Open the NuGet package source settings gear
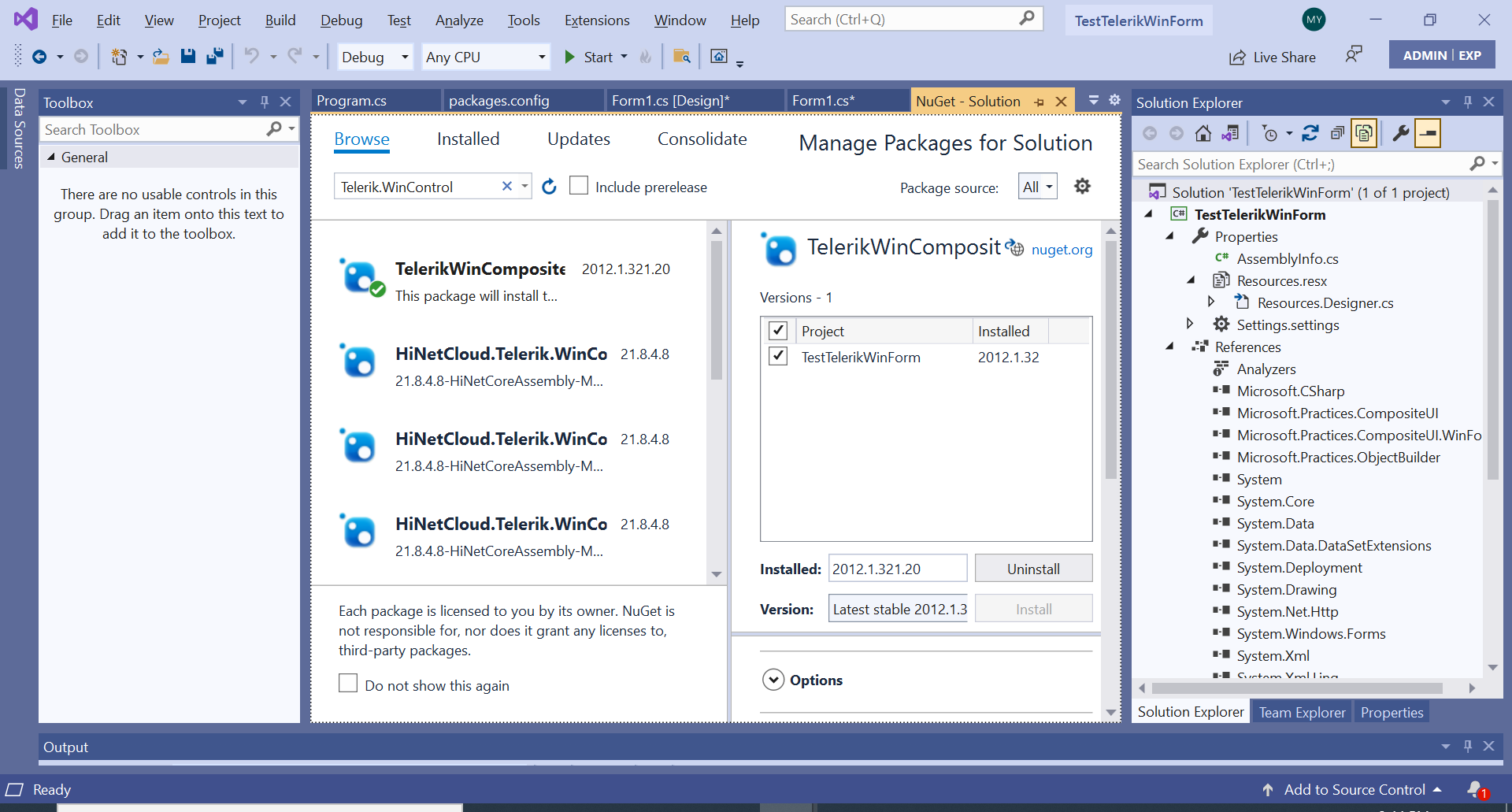Viewport: 1512px width, 812px height. coord(1082,187)
